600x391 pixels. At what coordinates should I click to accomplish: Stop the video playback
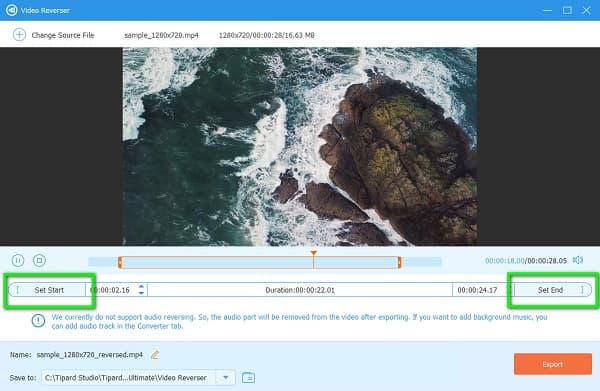39,261
